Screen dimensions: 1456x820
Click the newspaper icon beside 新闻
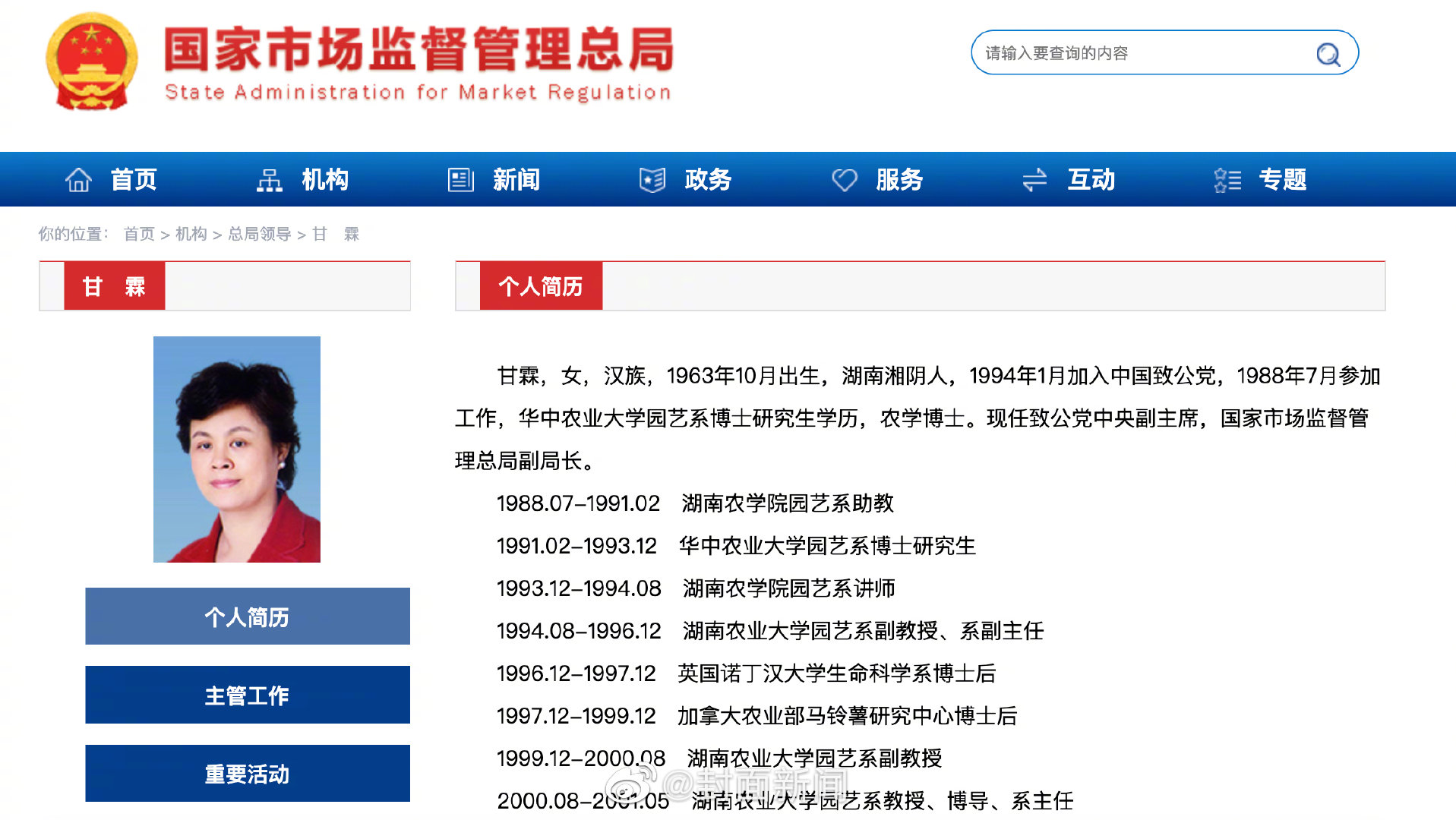[460, 180]
